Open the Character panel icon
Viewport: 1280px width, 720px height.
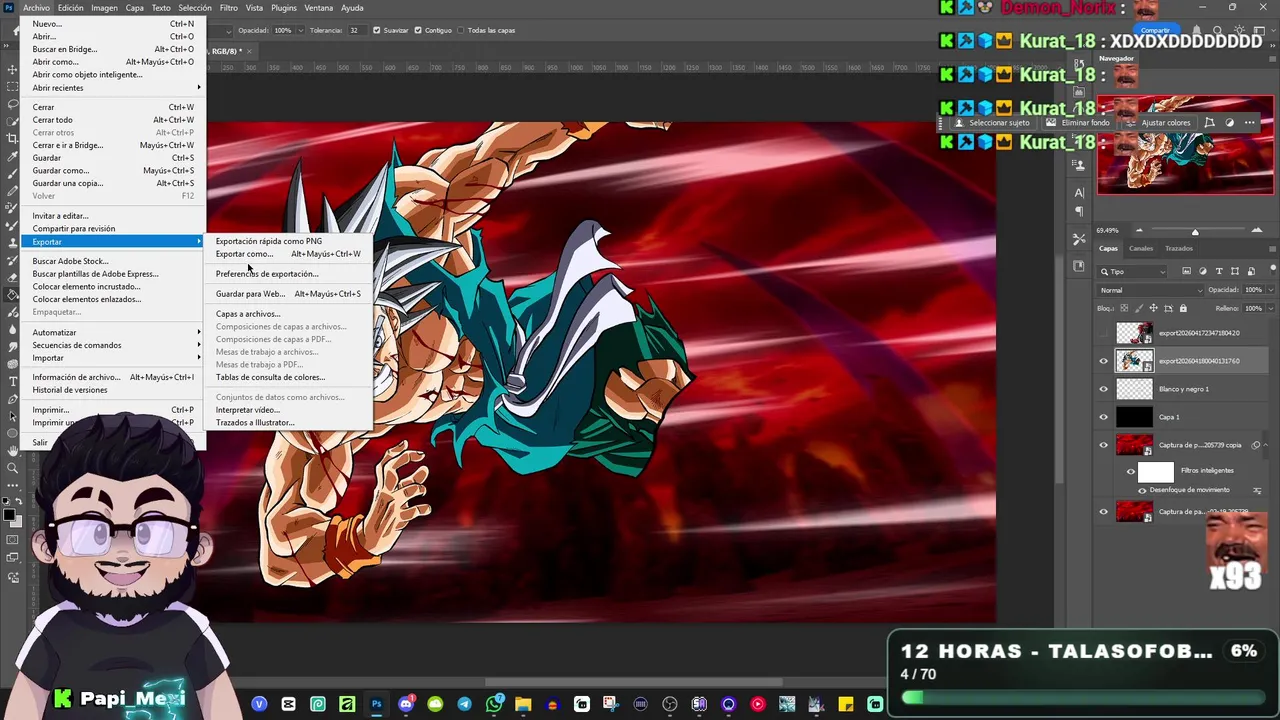[x=1079, y=192]
